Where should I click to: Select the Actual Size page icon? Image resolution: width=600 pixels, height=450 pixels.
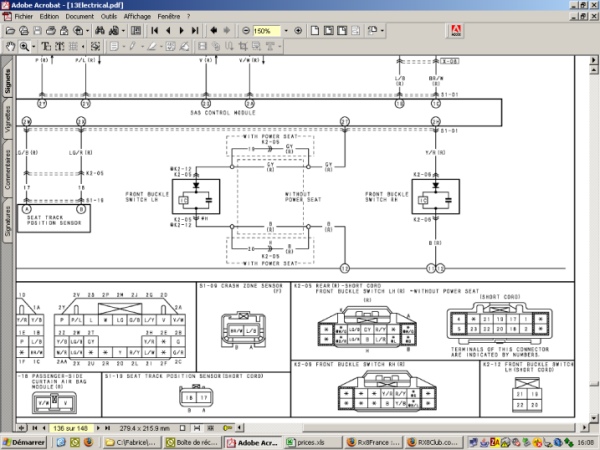(x=315, y=31)
